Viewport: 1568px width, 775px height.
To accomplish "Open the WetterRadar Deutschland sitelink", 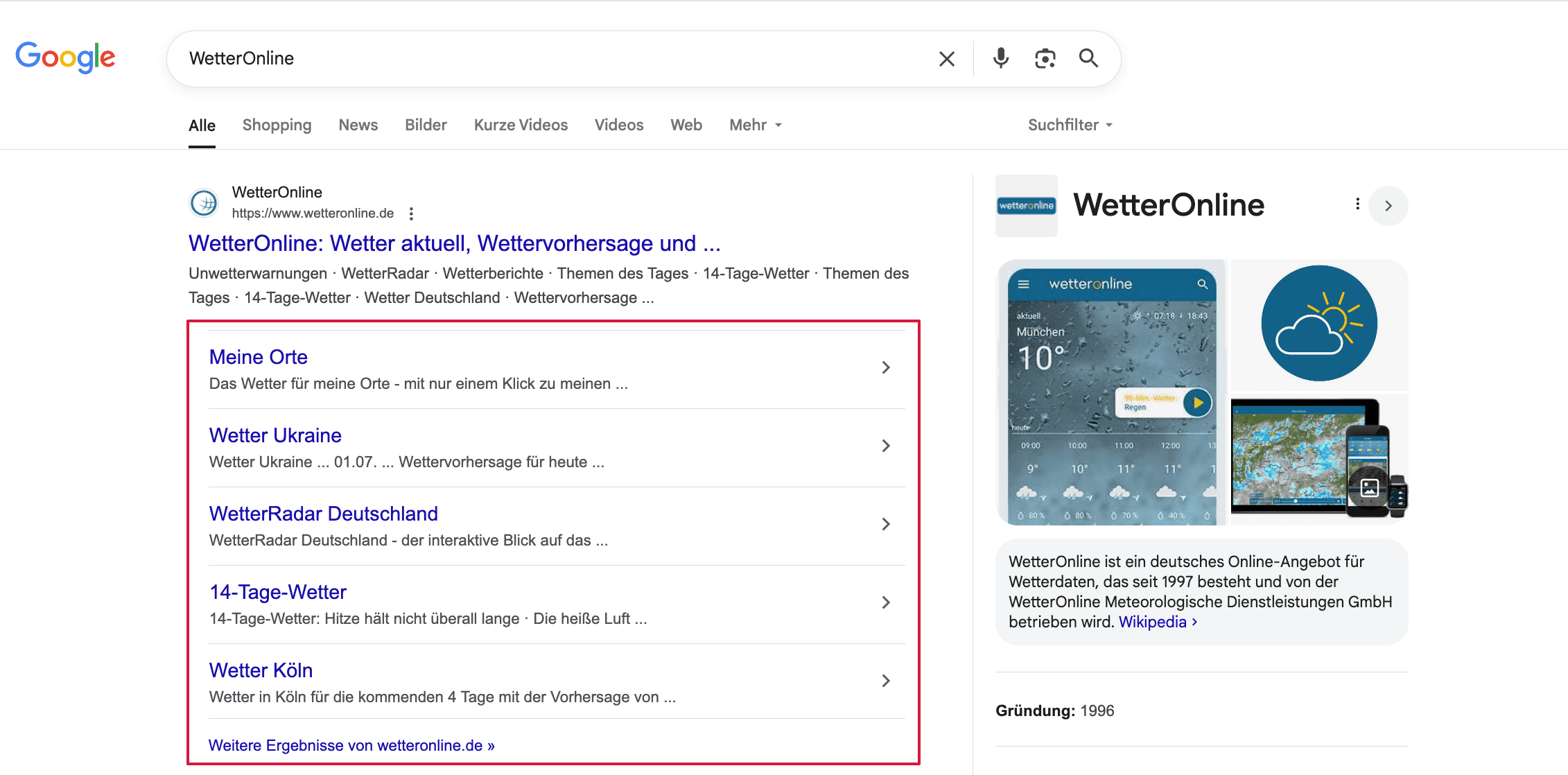I will (324, 514).
